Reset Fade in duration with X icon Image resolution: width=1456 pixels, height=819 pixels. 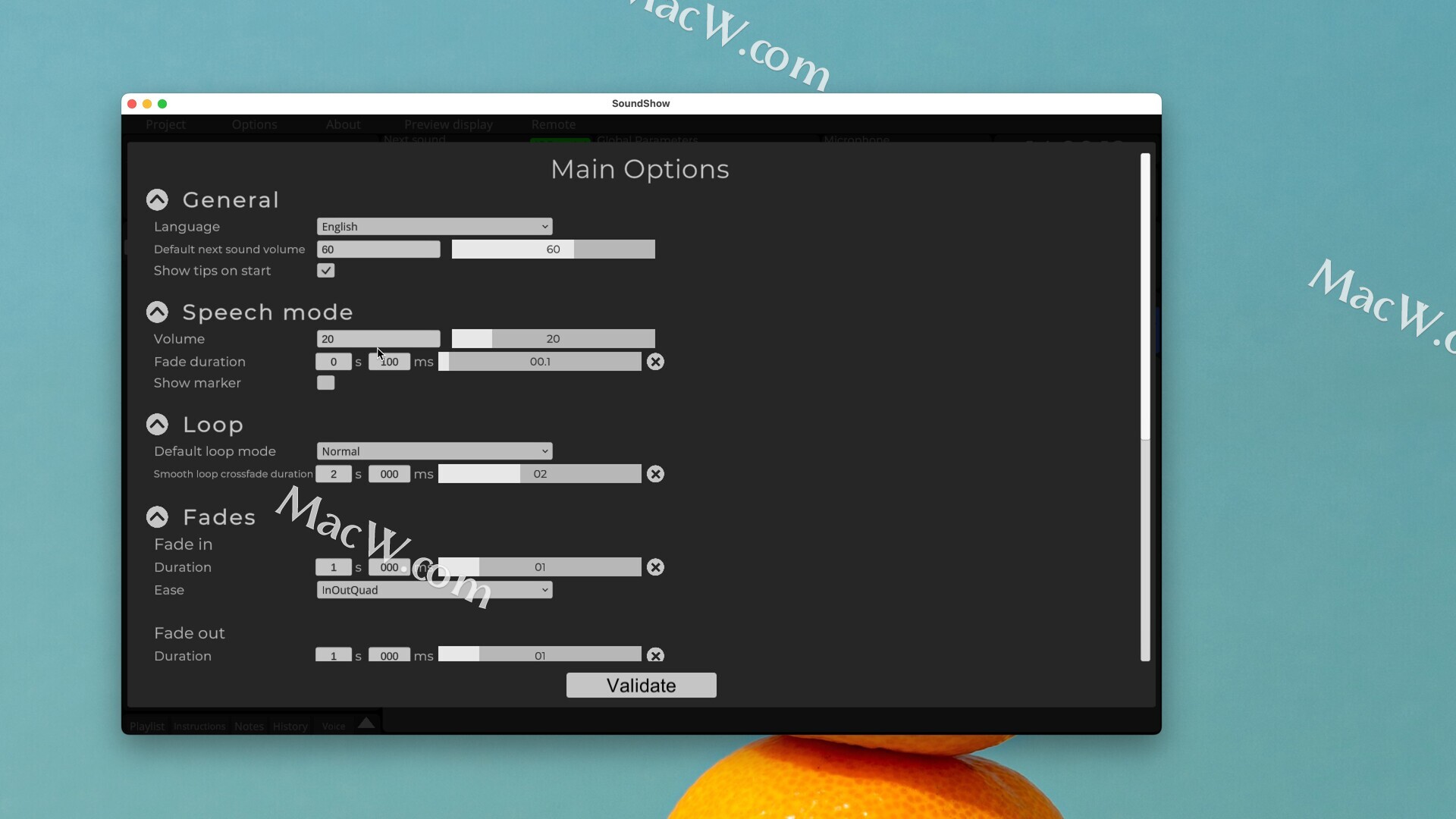point(655,567)
